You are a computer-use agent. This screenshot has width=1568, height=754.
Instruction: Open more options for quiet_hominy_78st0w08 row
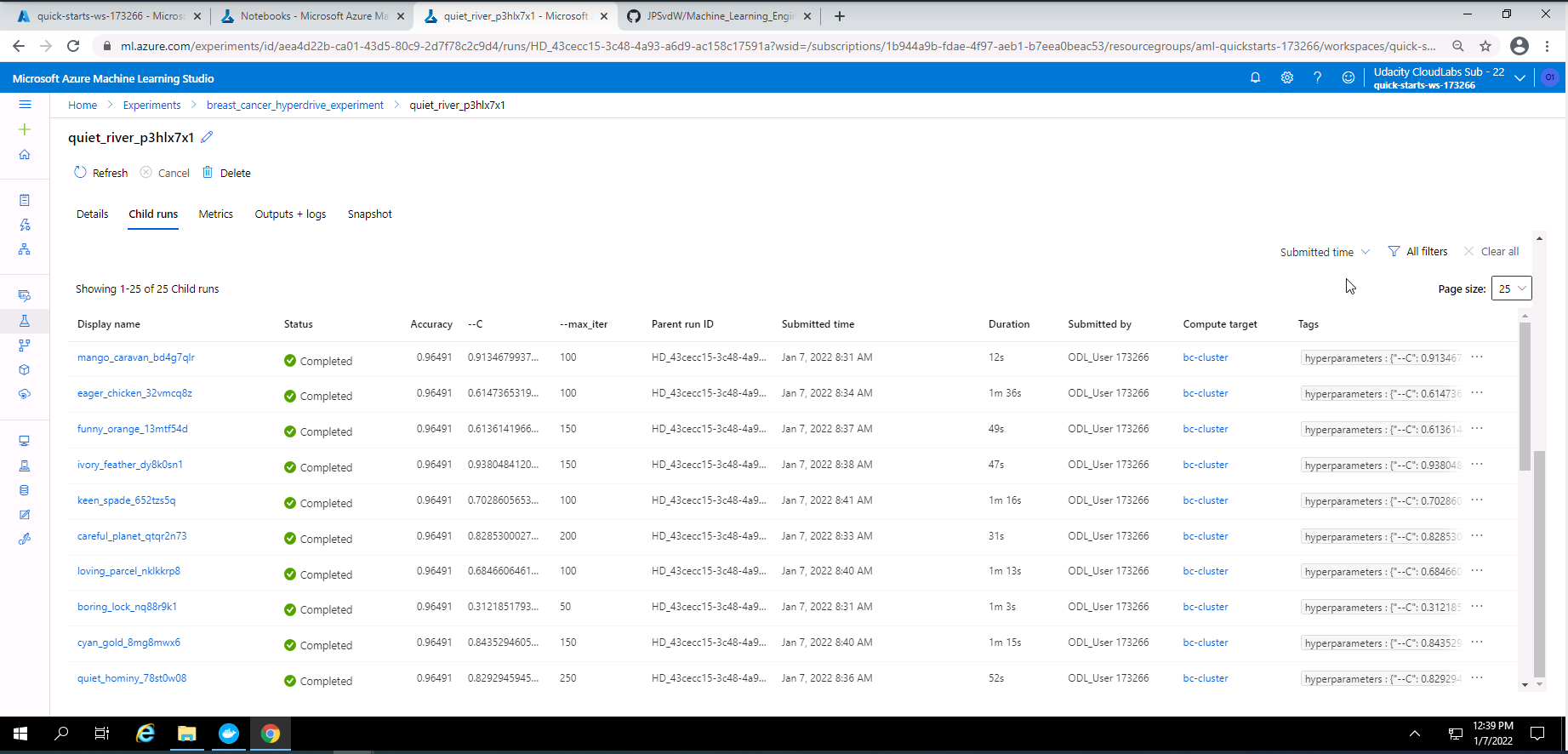click(1477, 678)
